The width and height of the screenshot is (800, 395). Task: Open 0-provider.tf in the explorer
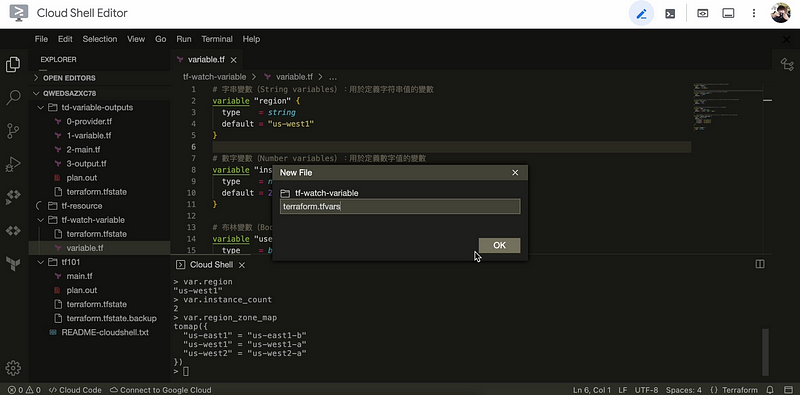pos(99,121)
